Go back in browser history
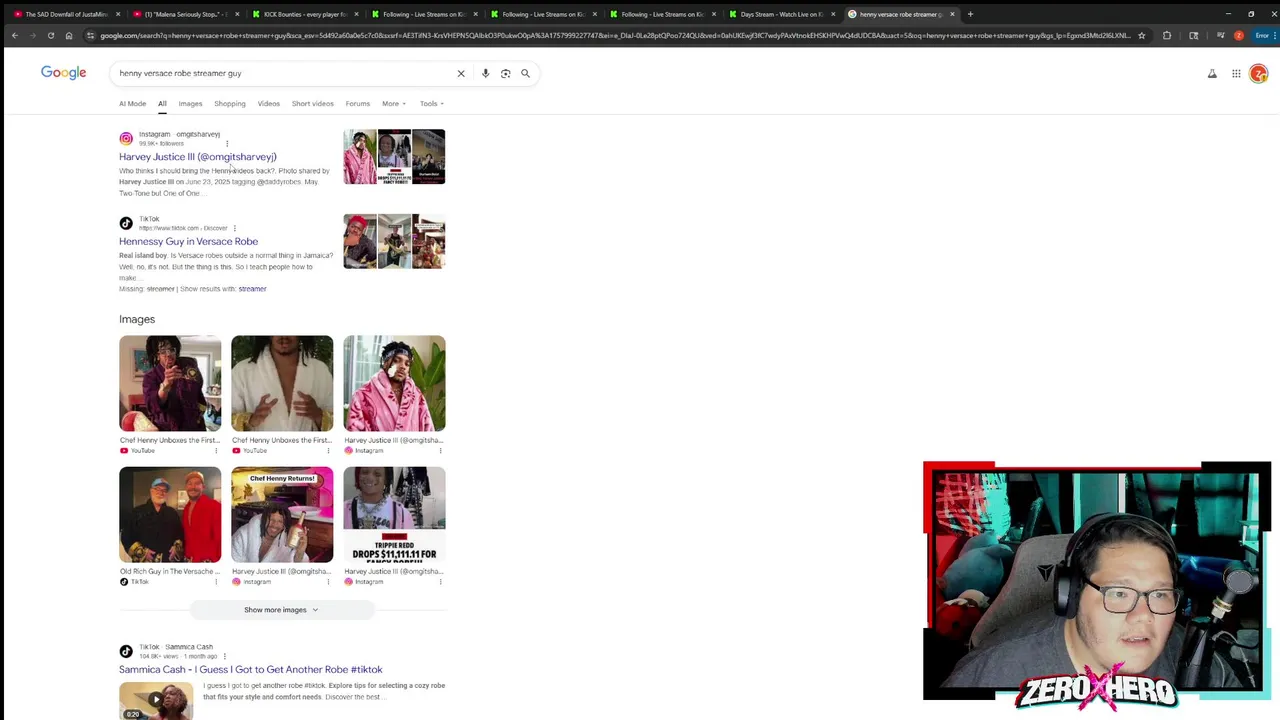This screenshot has height=720, width=1280. [14, 35]
